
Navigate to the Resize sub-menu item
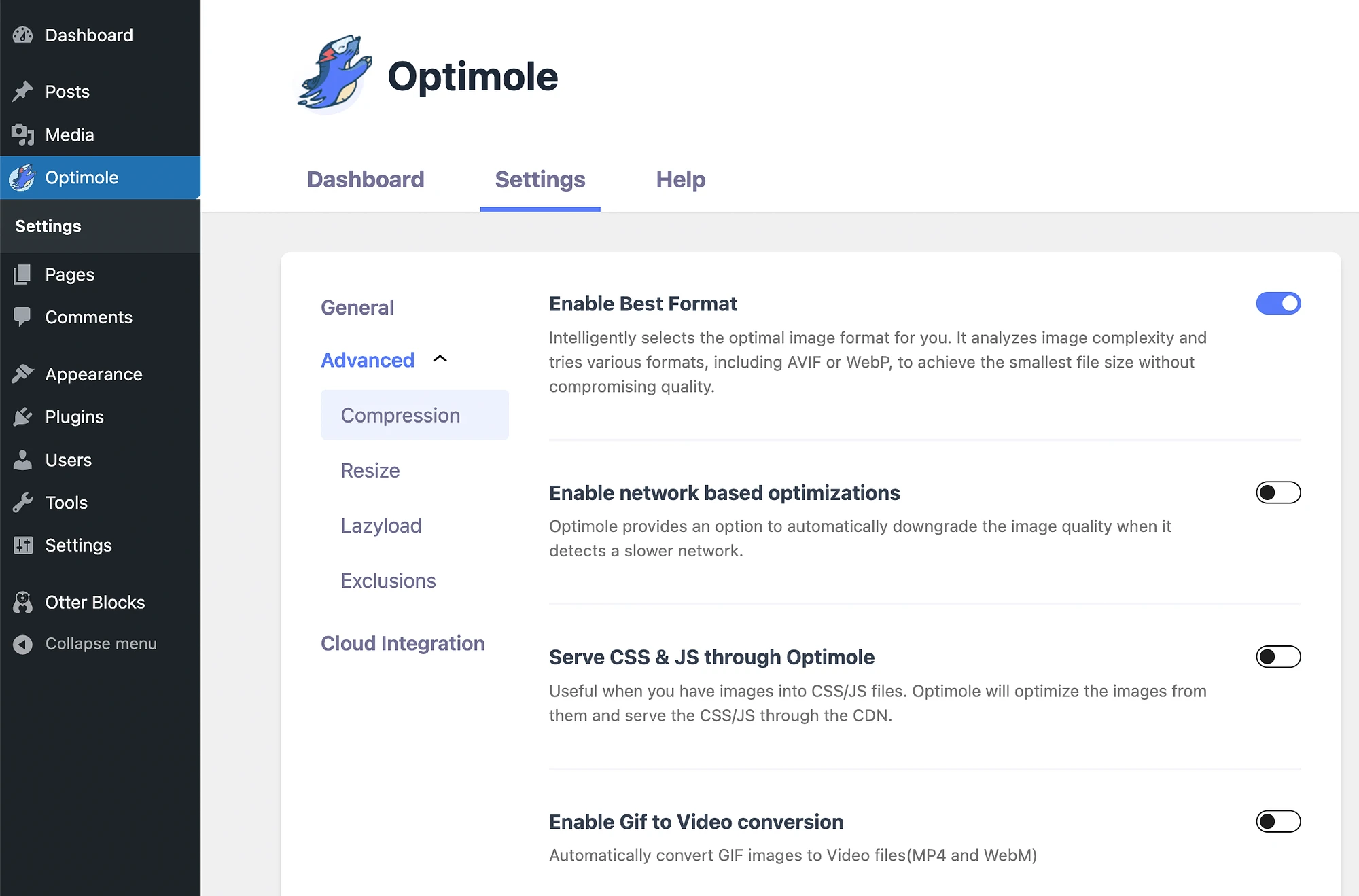coord(371,469)
